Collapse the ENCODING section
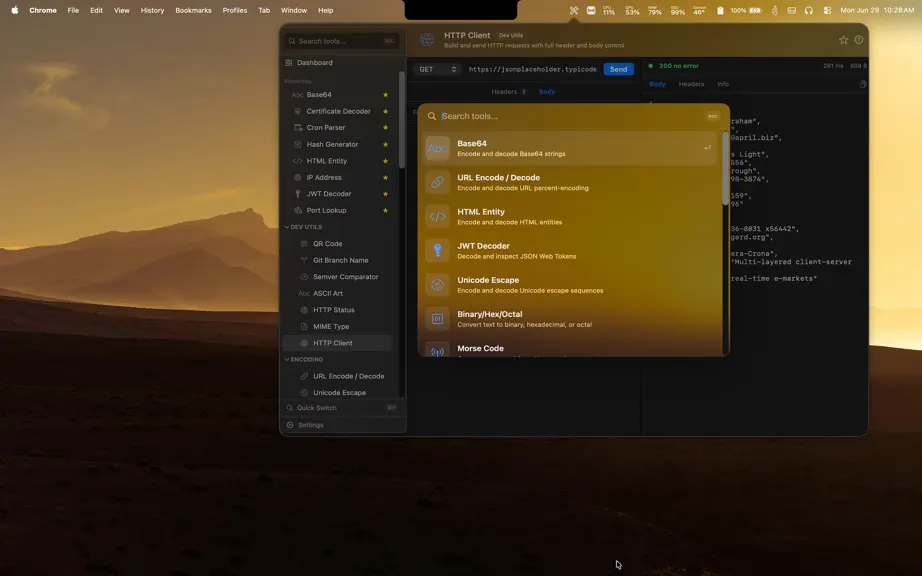The image size is (922, 576). click(304, 359)
